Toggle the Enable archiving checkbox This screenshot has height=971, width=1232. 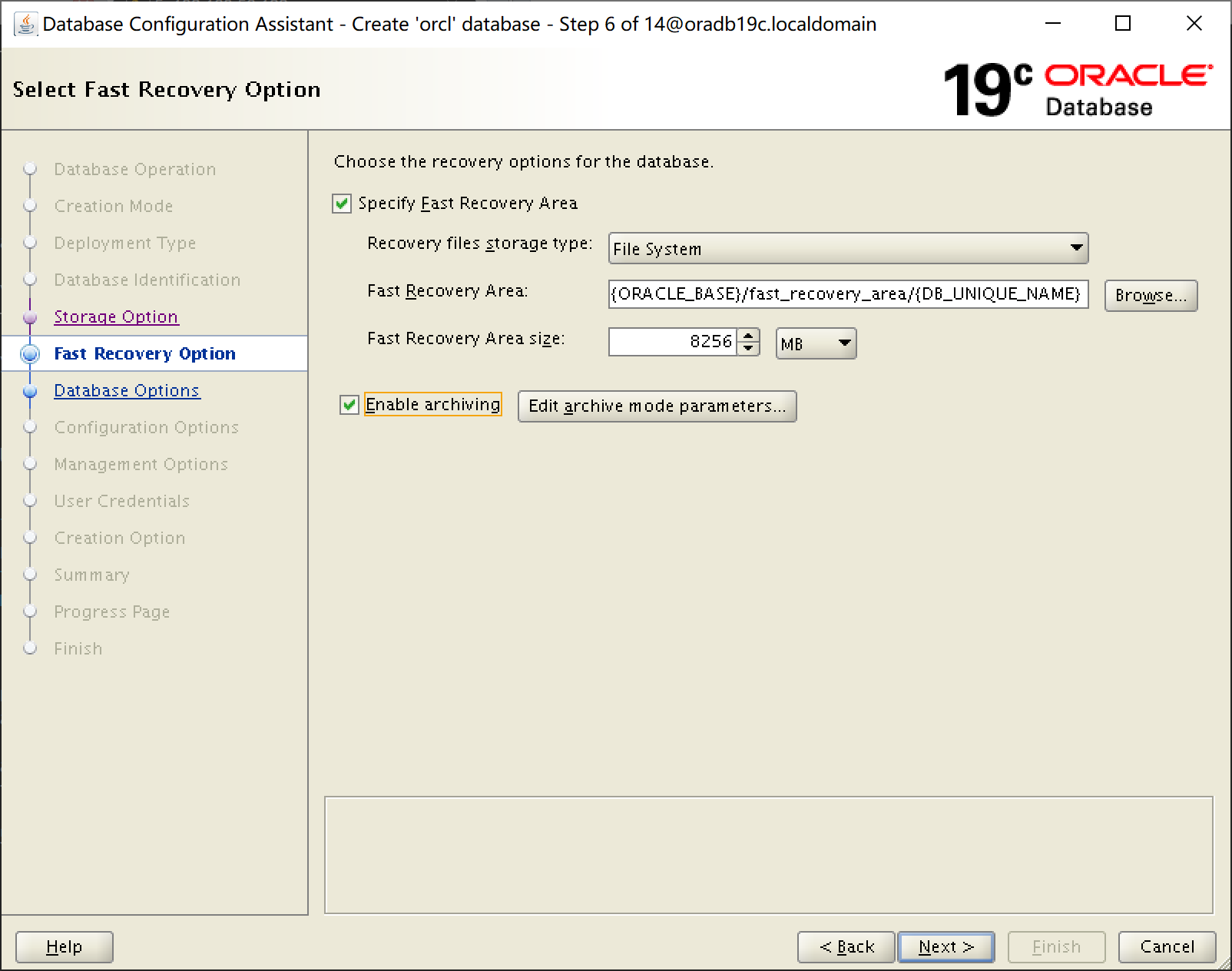(349, 405)
